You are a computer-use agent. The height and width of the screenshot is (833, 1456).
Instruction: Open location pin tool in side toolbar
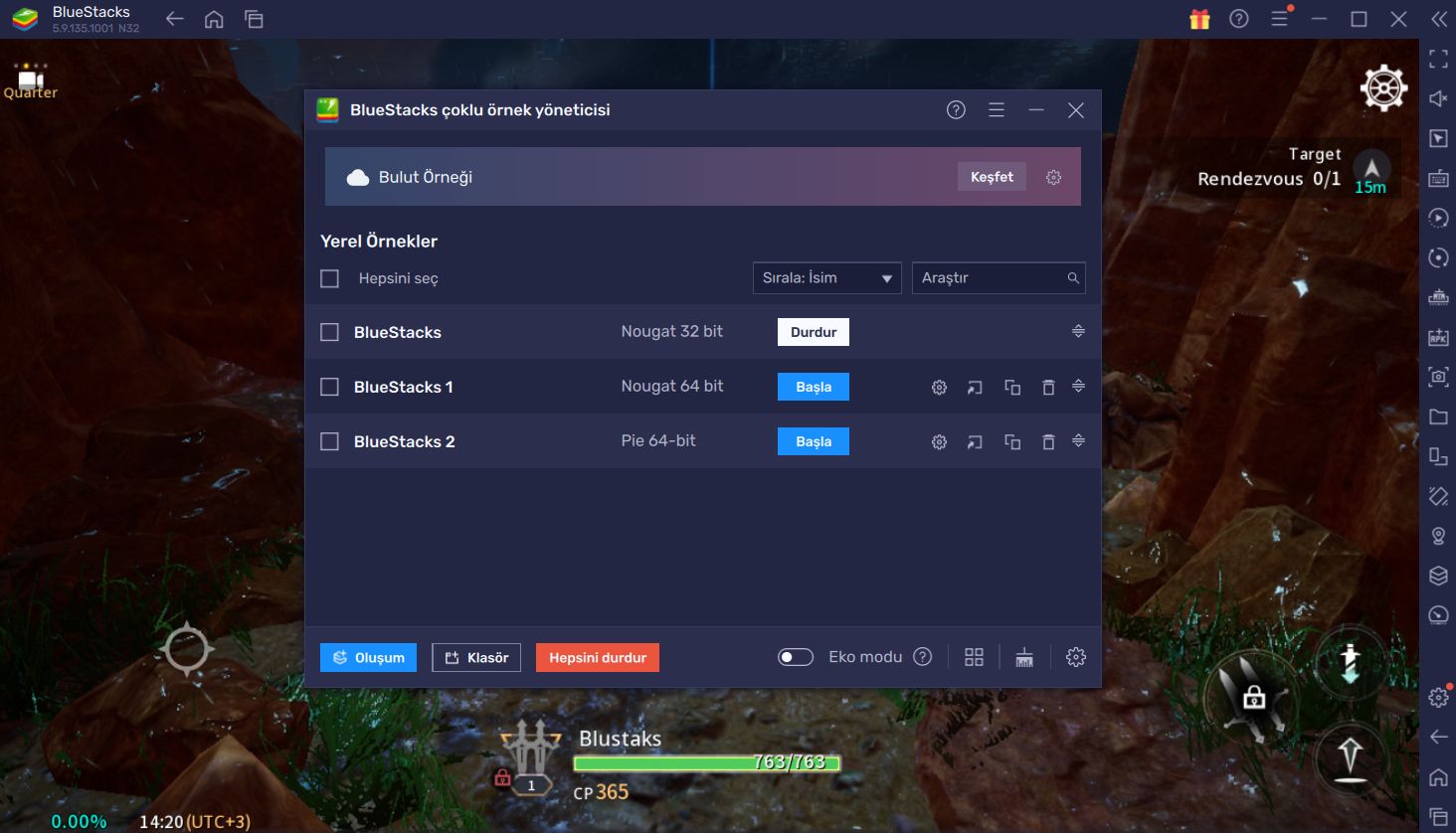pyautogui.click(x=1438, y=536)
